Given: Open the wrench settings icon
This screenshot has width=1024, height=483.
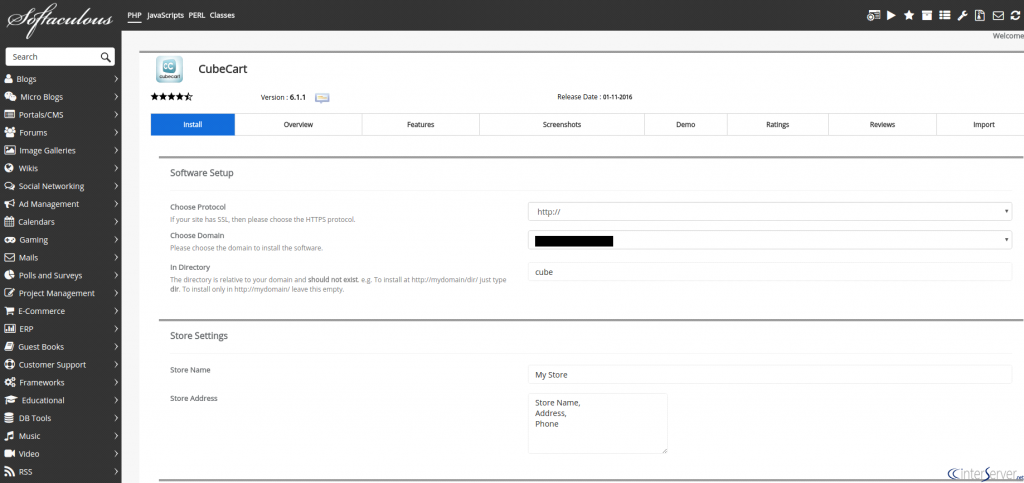Looking at the screenshot, I should click(962, 16).
